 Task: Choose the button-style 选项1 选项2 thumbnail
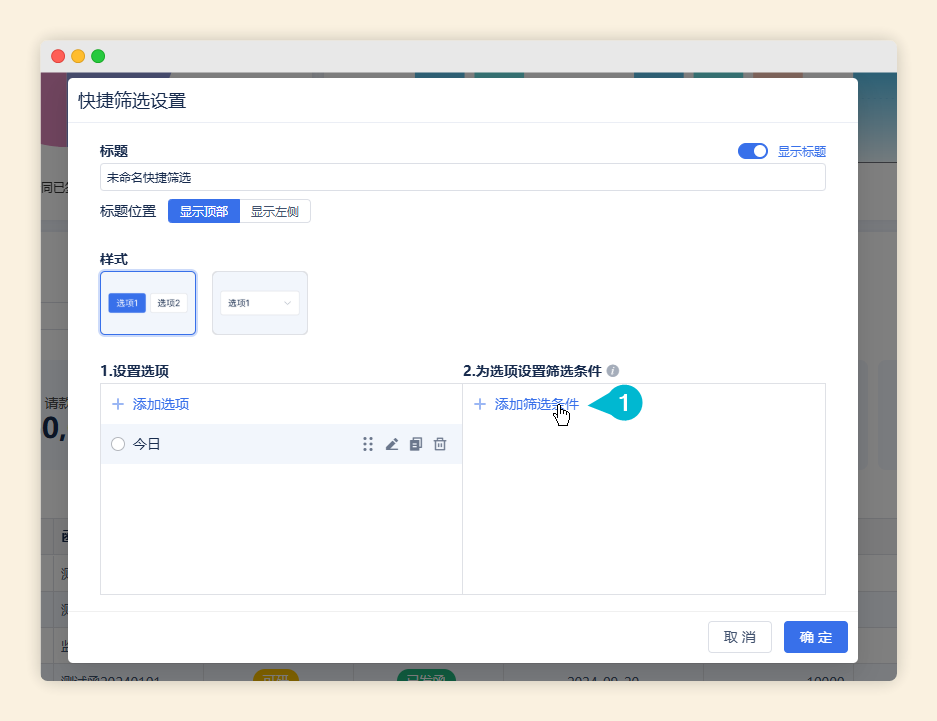(x=148, y=303)
